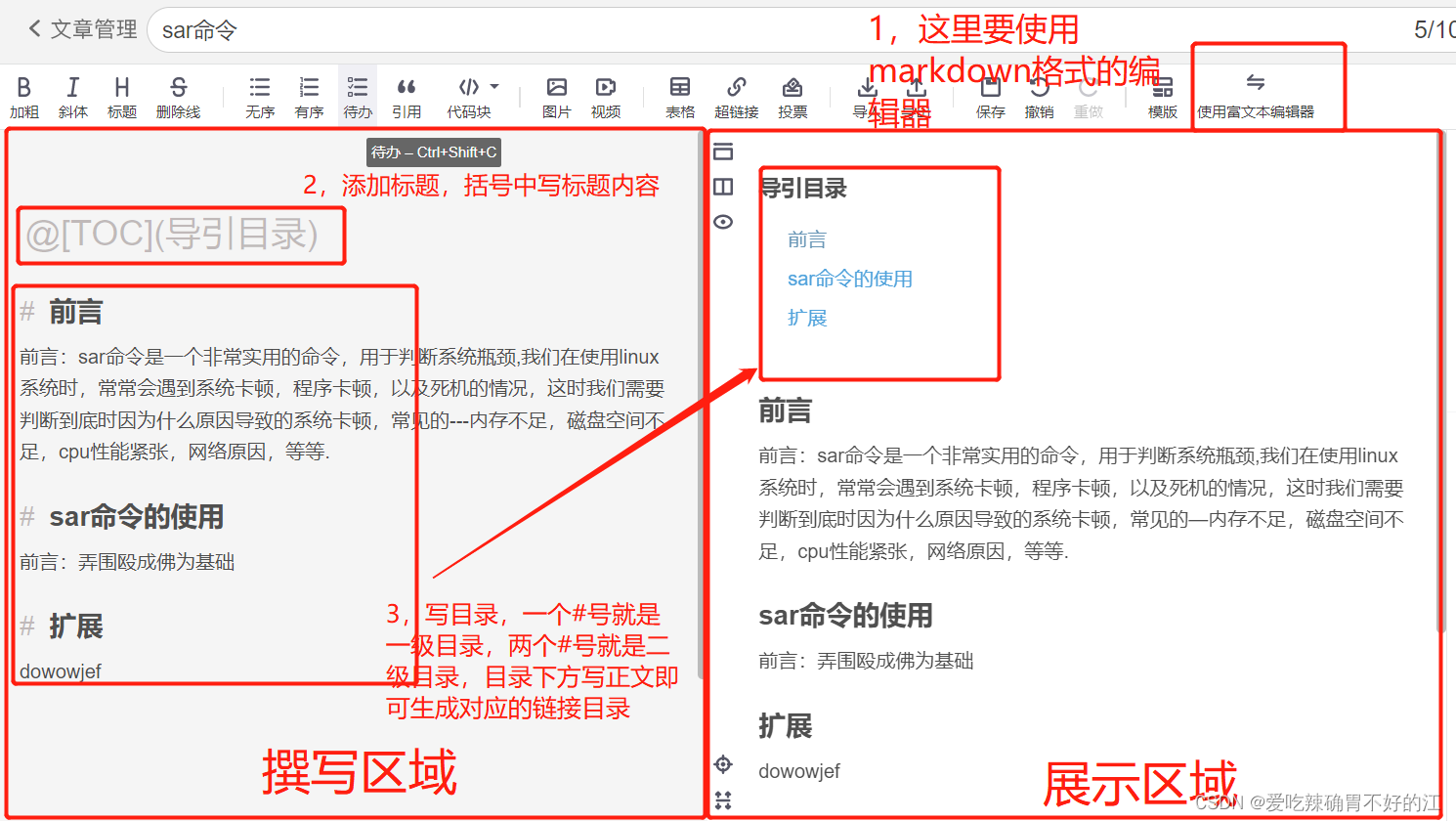
Task: Toggle the split-pane layout icon in preview
Action: (x=723, y=187)
